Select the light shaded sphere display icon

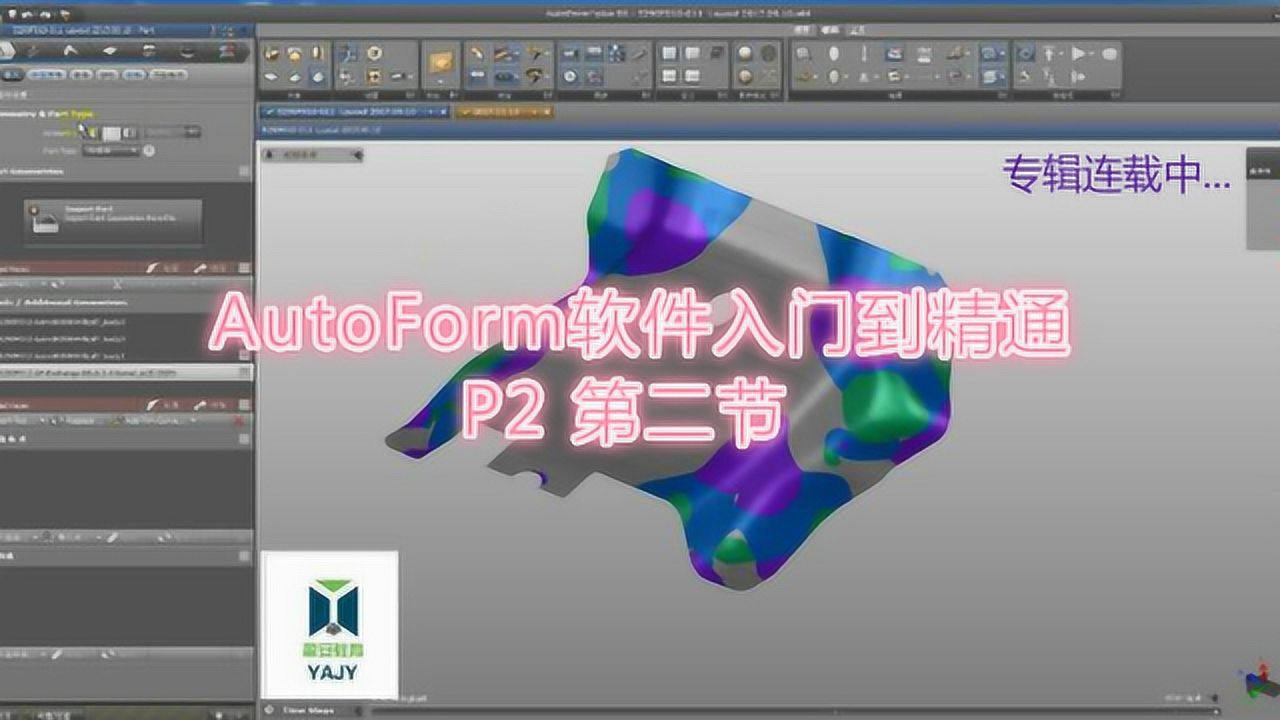coord(745,53)
